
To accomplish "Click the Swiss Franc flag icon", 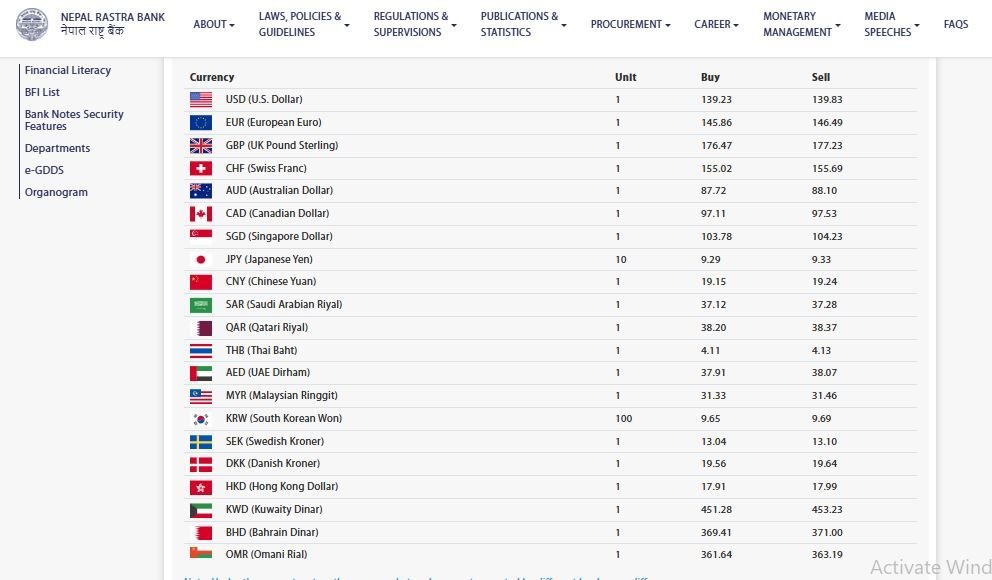I will click(201, 169).
